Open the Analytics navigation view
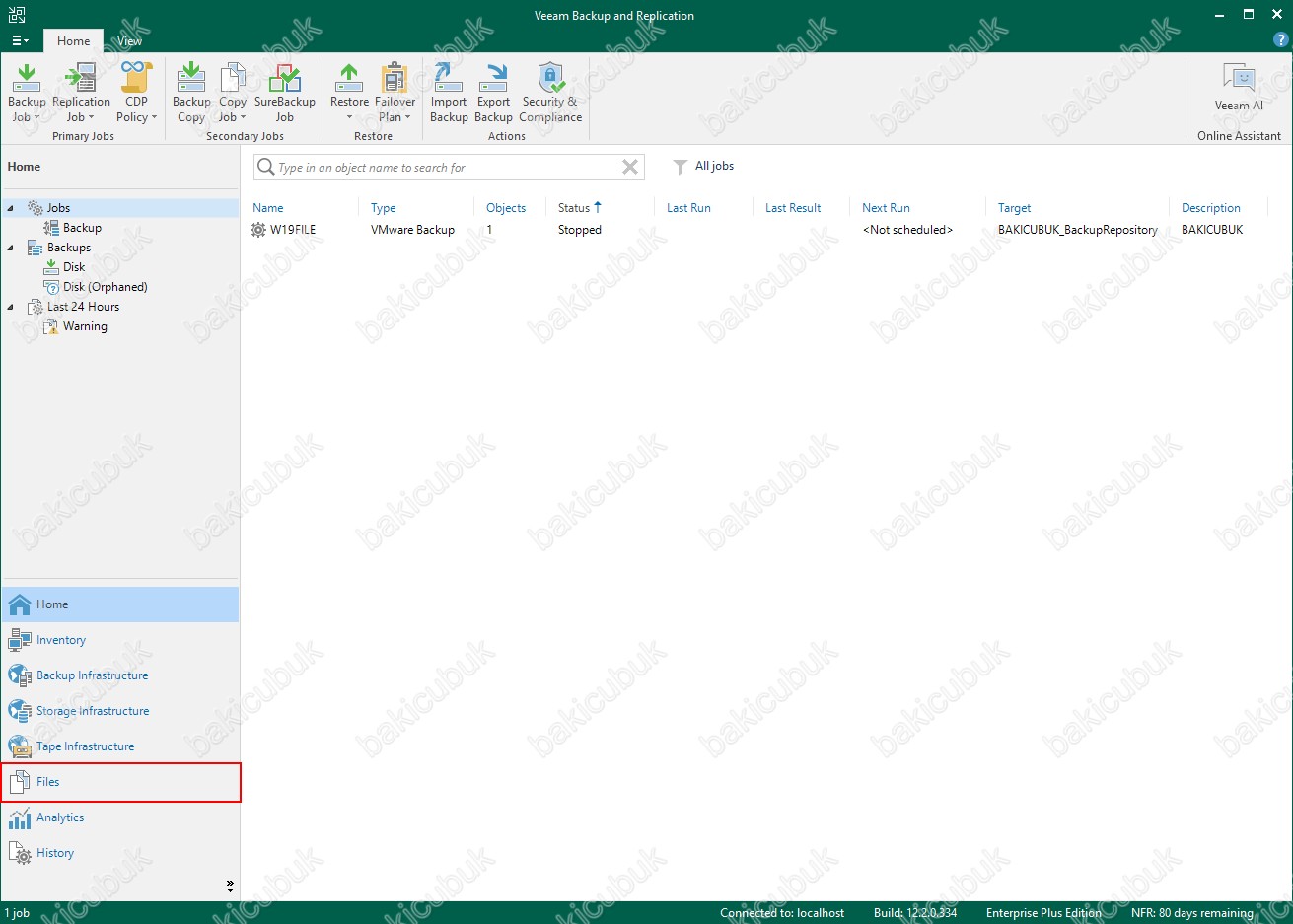Viewport: 1293px width, 924px height. click(120, 817)
